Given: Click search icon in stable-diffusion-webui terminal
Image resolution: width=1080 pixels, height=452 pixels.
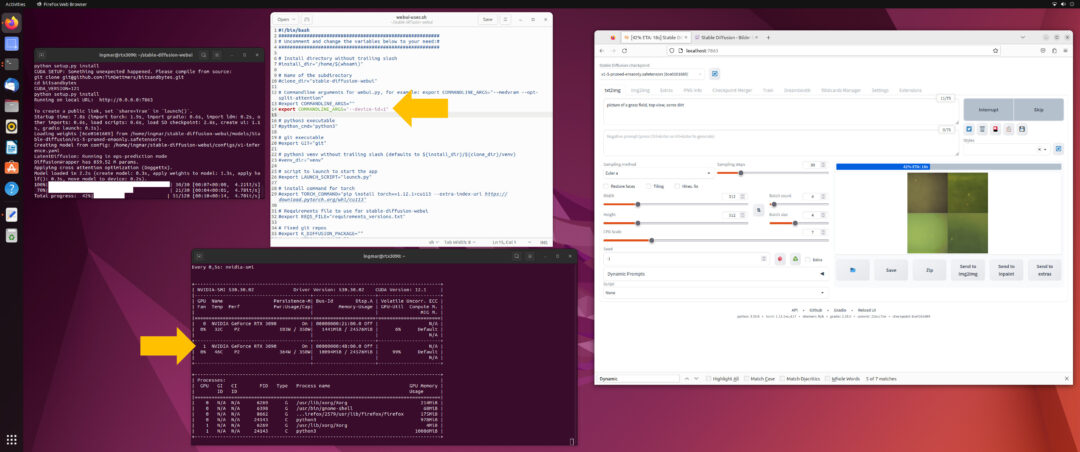Looking at the screenshot, I should tap(205, 54).
